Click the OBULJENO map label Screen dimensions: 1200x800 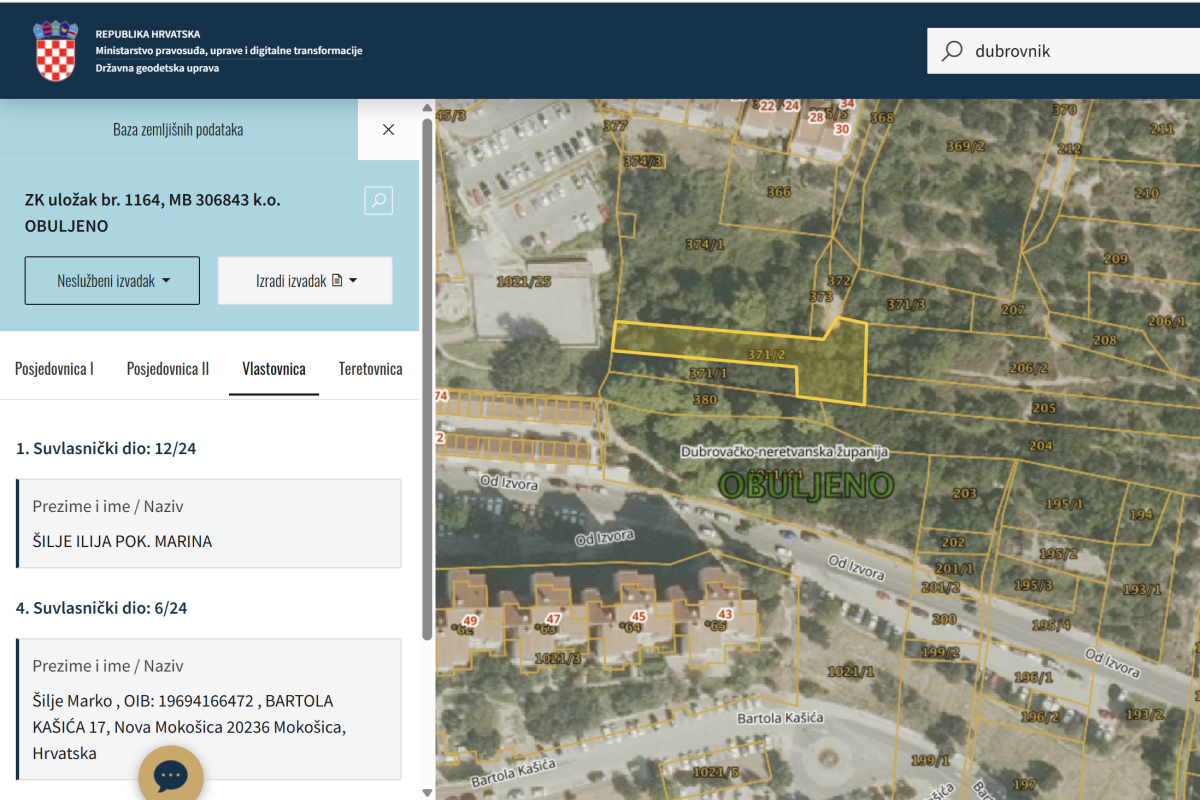click(x=806, y=485)
